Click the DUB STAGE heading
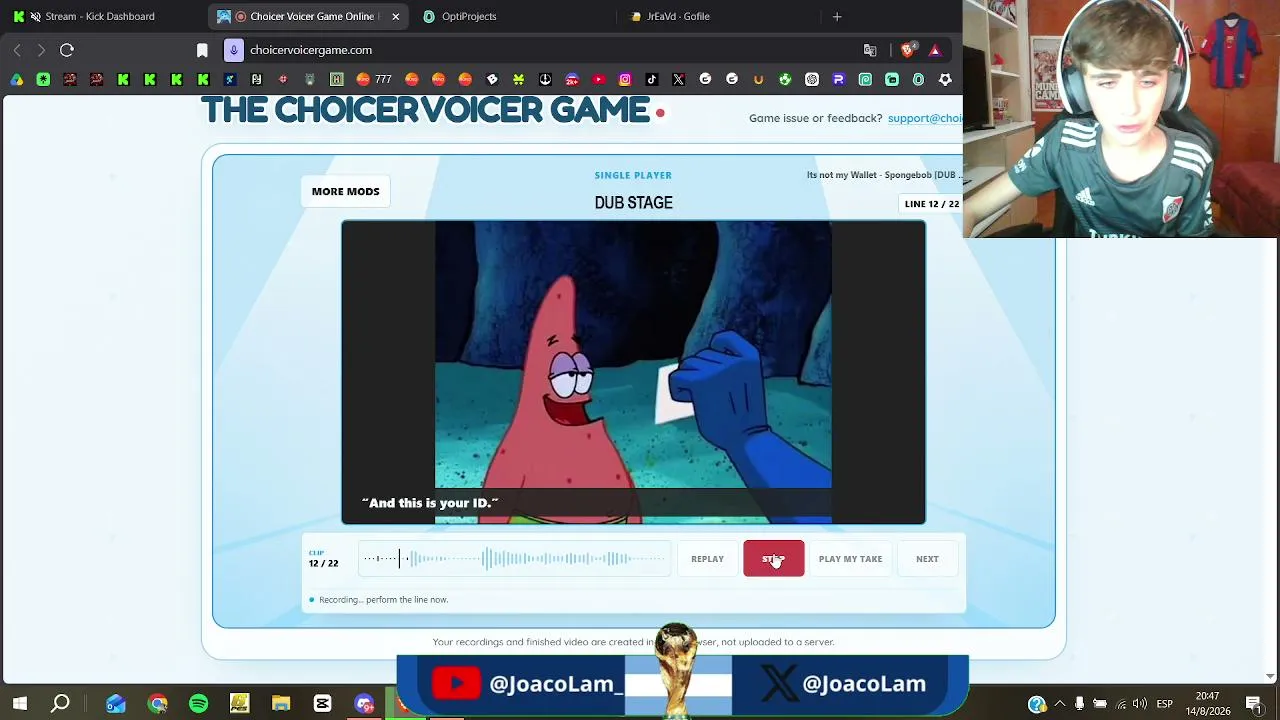Viewport: 1280px width, 720px height. [x=633, y=203]
